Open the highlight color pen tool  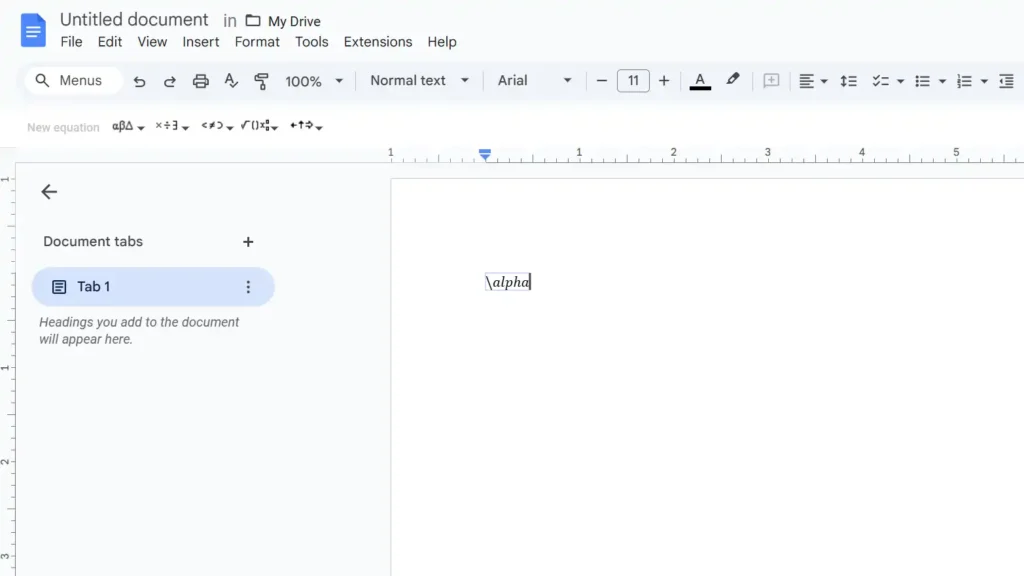coord(733,80)
